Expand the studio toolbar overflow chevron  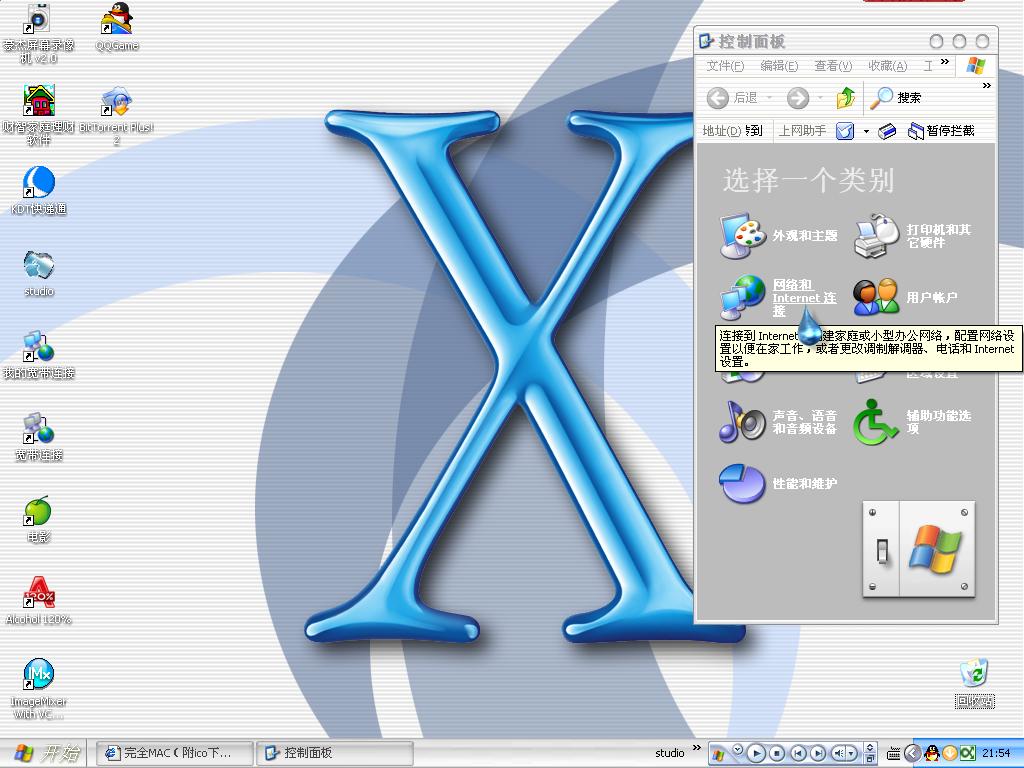coord(697,748)
